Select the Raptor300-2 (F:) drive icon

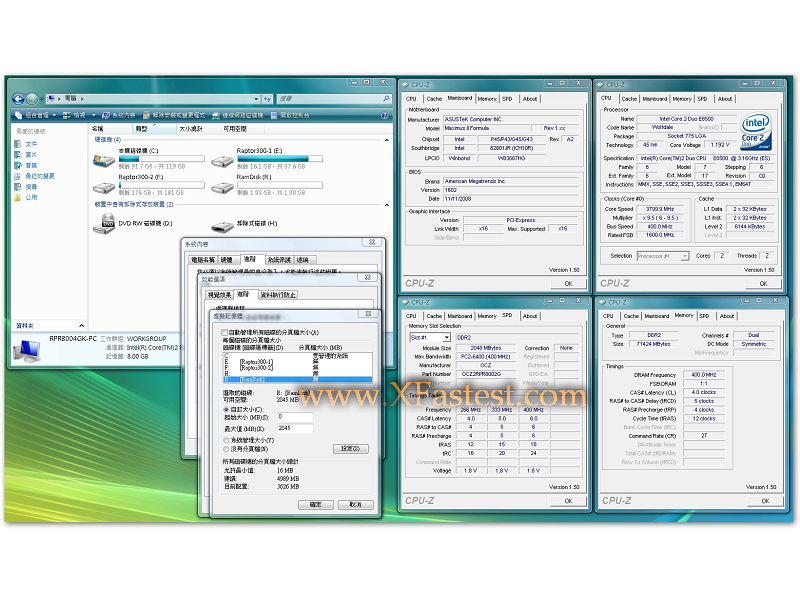point(104,188)
